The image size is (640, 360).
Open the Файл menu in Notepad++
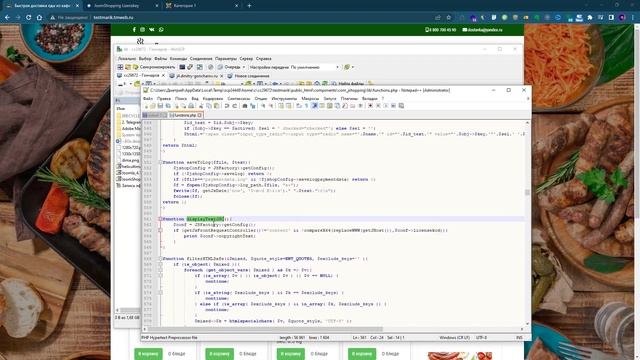point(148,98)
